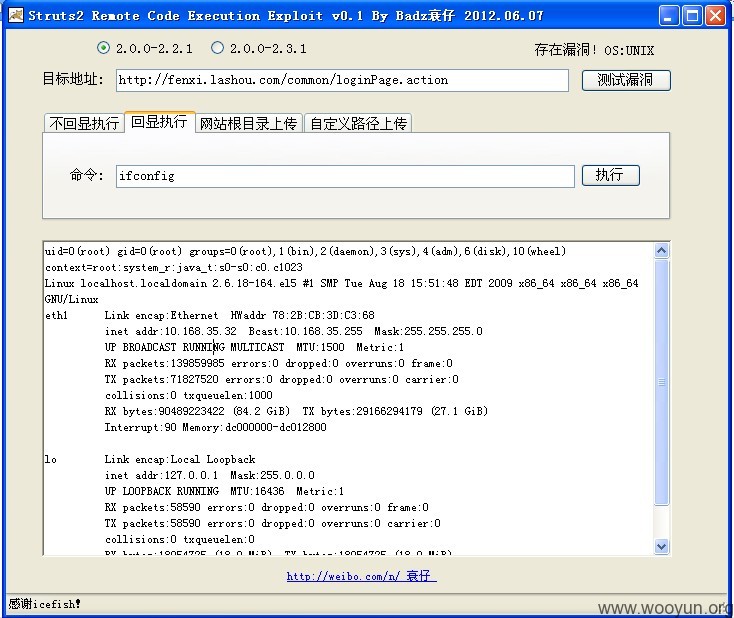Click the 执行 execute button
The width and height of the screenshot is (734, 618).
point(610,175)
